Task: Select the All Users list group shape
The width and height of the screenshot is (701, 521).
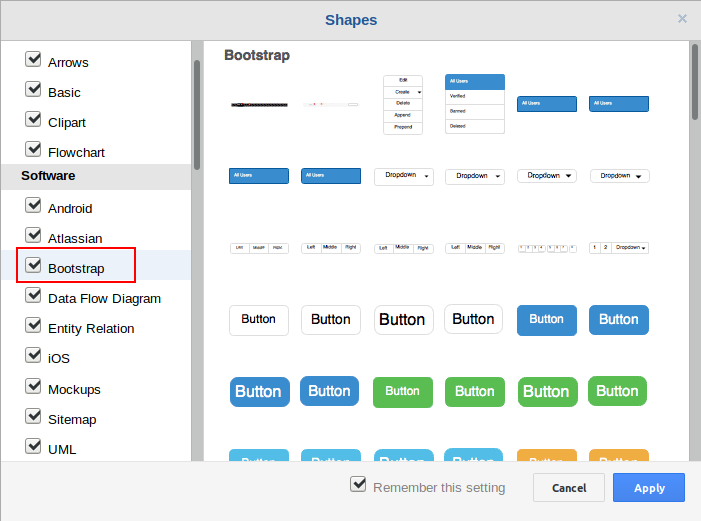Action: pyautogui.click(x=474, y=104)
